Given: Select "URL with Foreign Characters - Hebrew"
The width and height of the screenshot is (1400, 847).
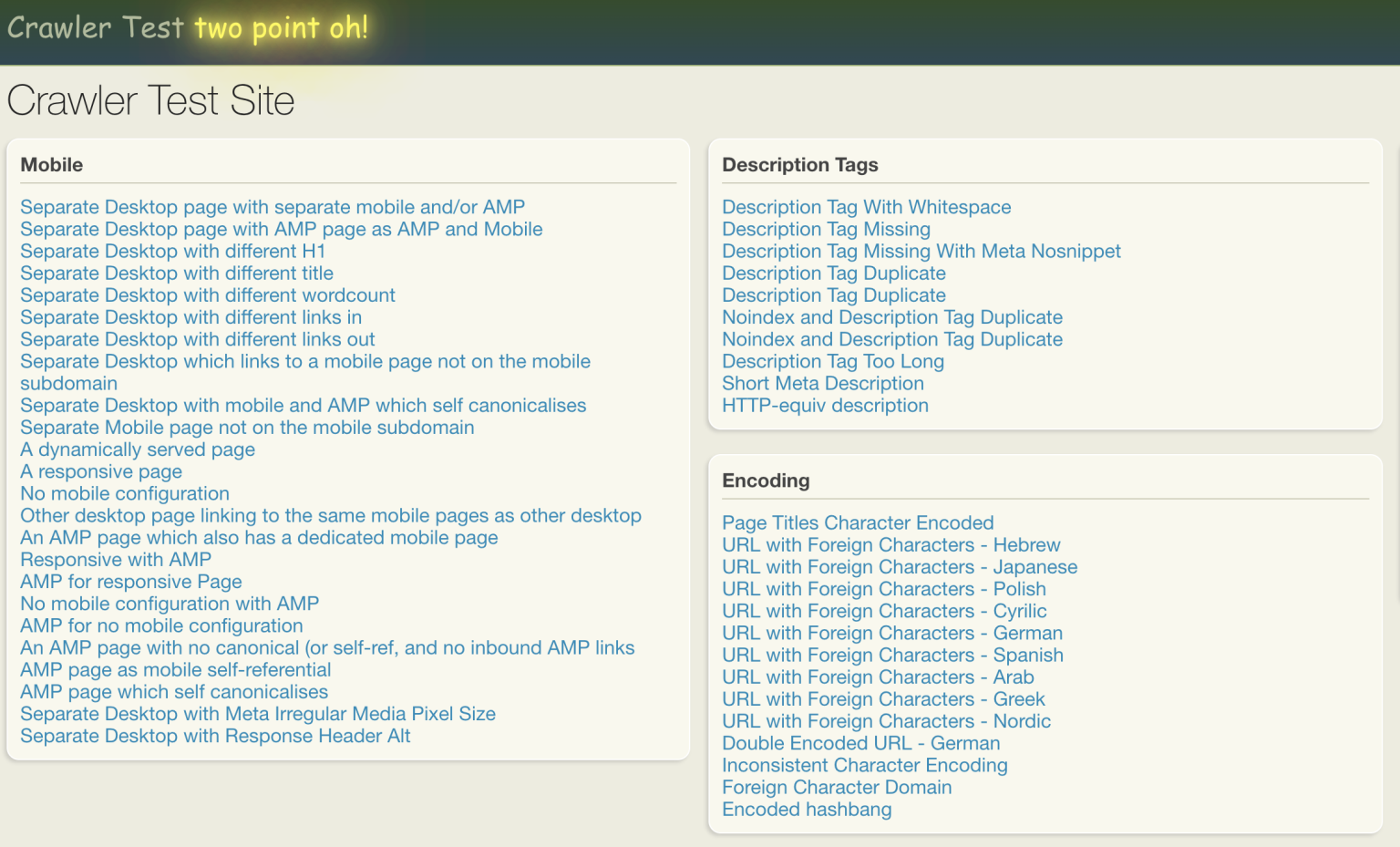Looking at the screenshot, I should (x=890, y=544).
